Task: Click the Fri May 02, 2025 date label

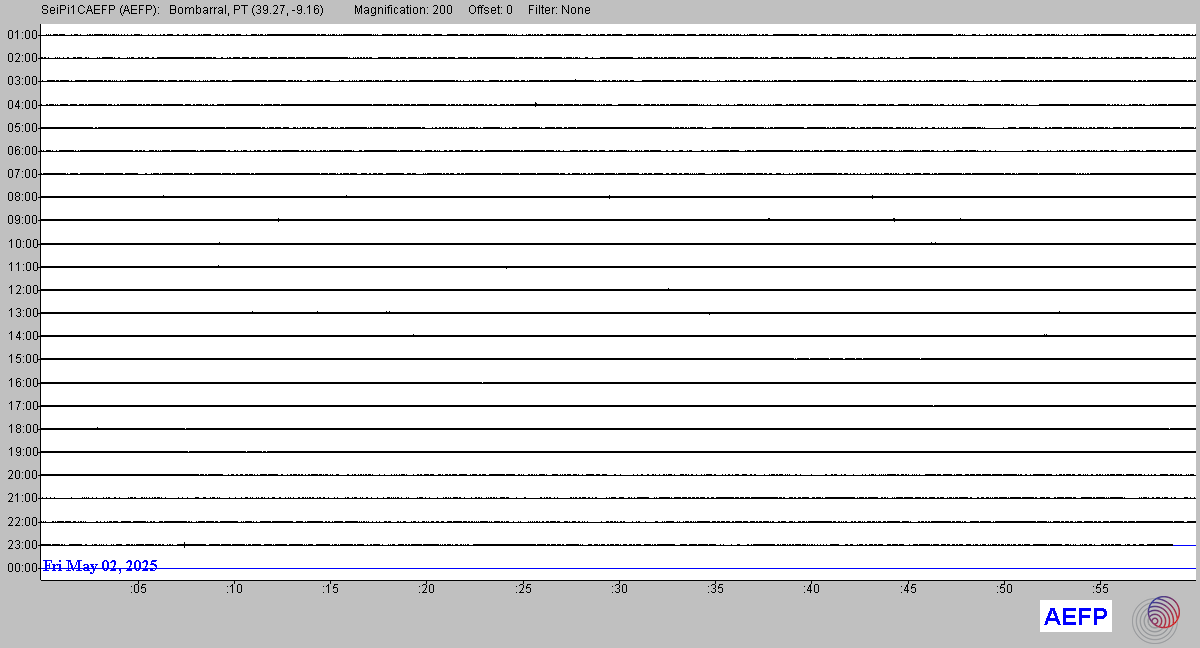Action: click(x=100, y=566)
